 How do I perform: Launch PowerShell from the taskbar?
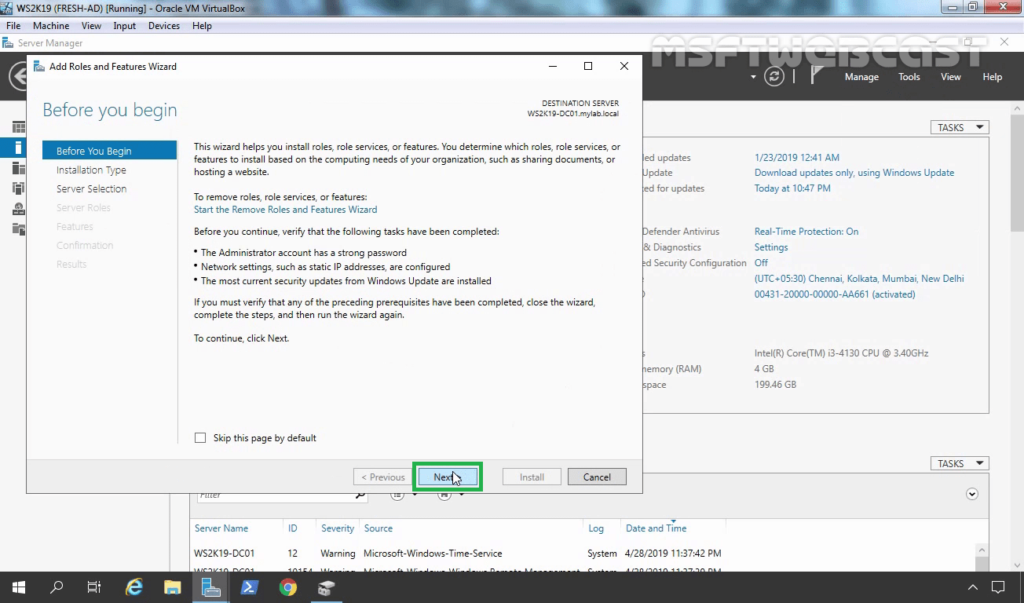(x=249, y=587)
